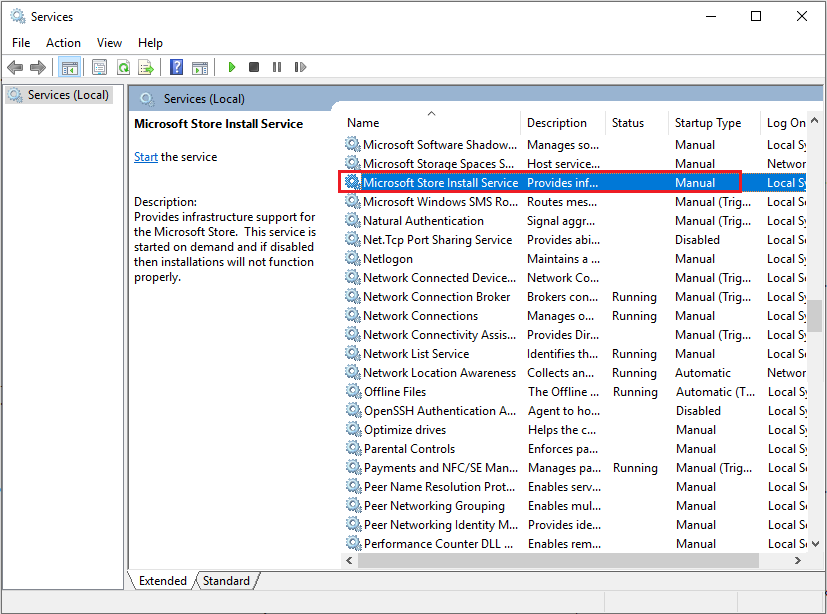Open the Help toolbar icon
827x614 pixels.
176,67
